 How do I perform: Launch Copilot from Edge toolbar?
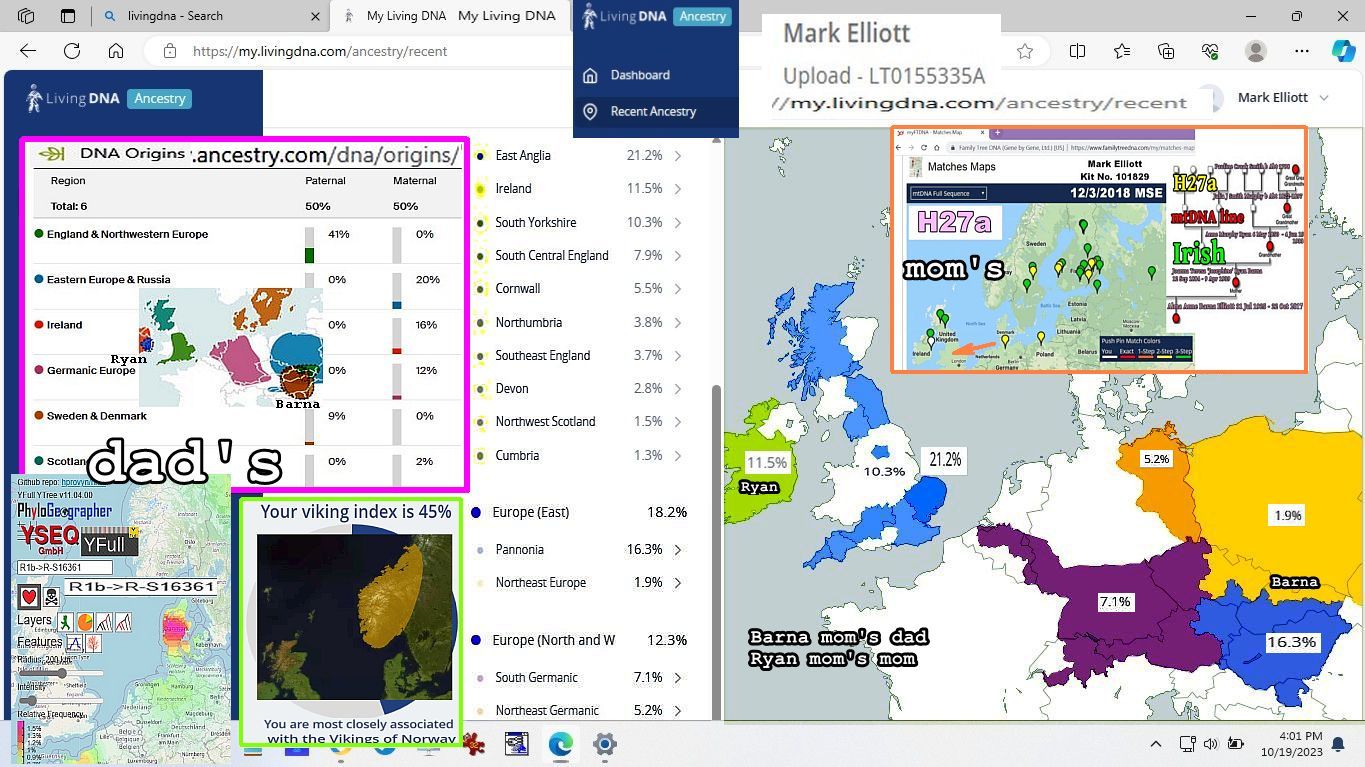point(1343,51)
